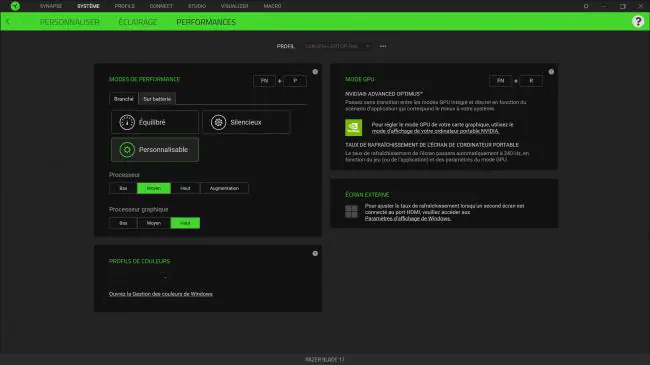
Task: Expand the Profil dropdown
Action: [337, 46]
